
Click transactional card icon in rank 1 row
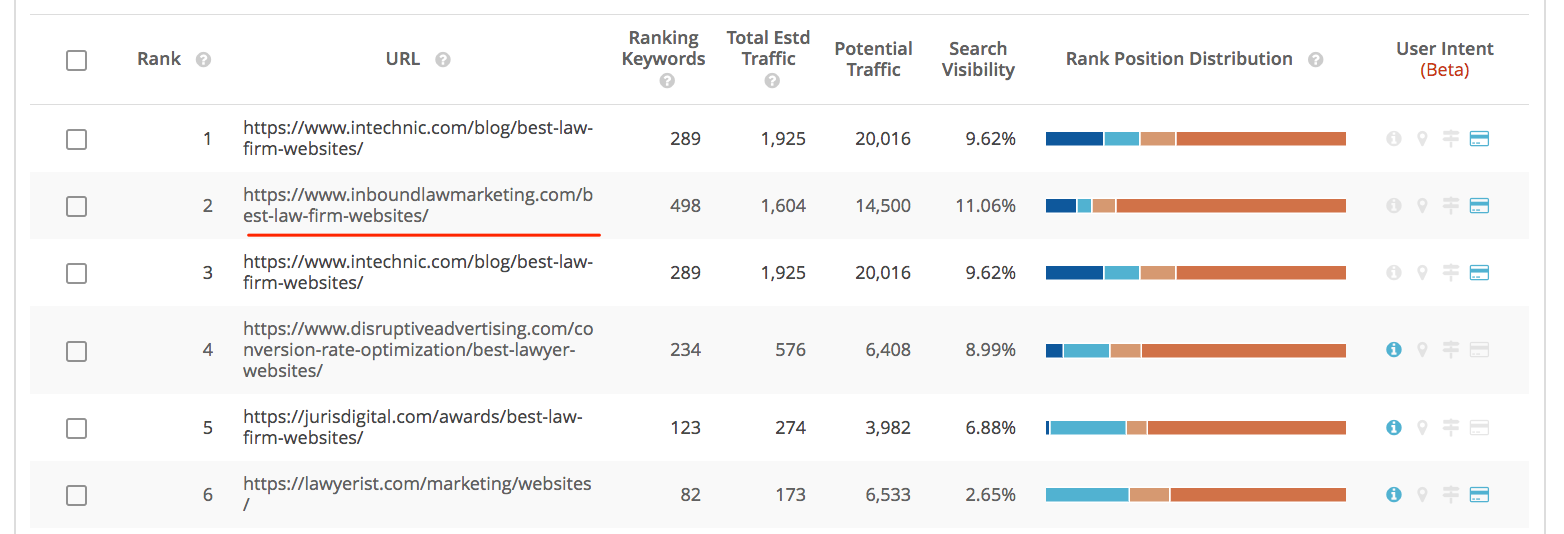1479,139
